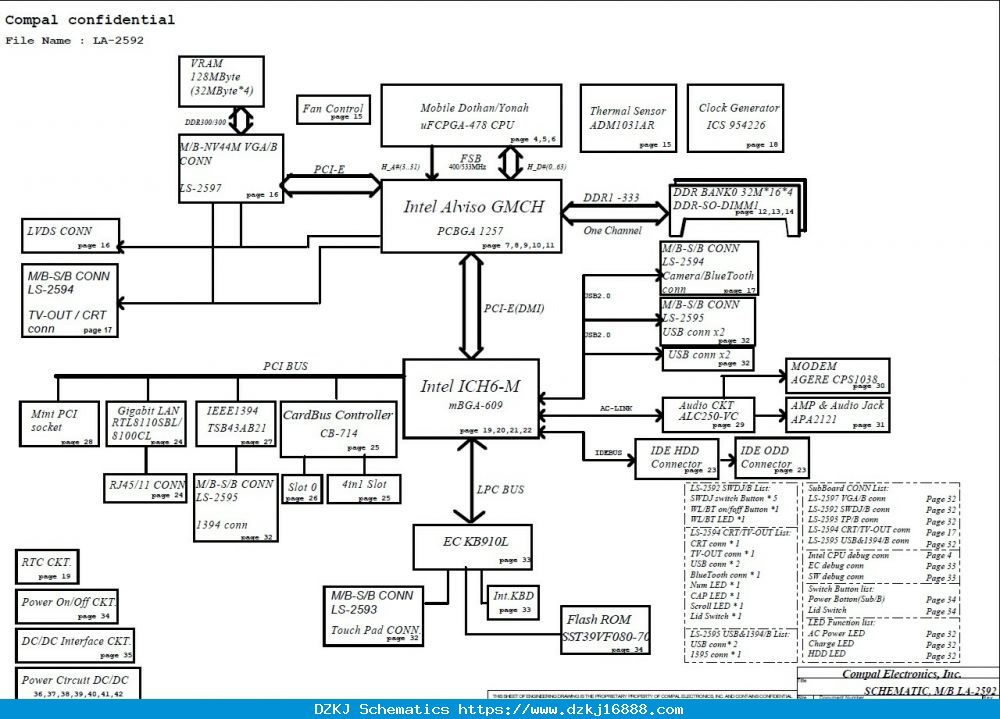Click the PCI-E label beside the VGA connector

pos(329,169)
